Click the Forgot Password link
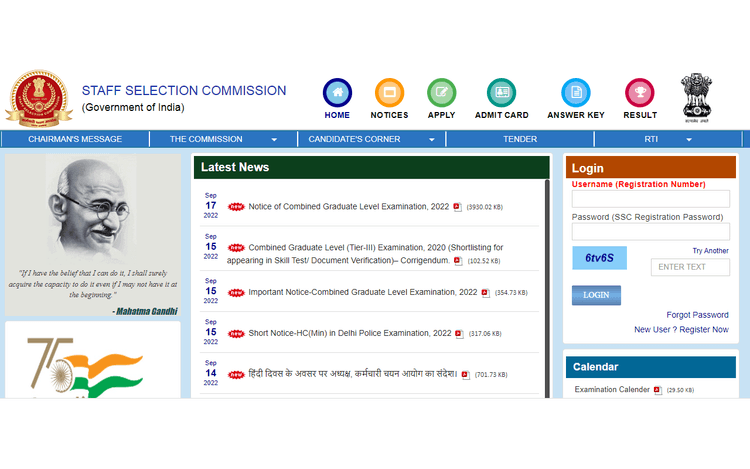Screen dimensions: 750x469 coord(697,315)
